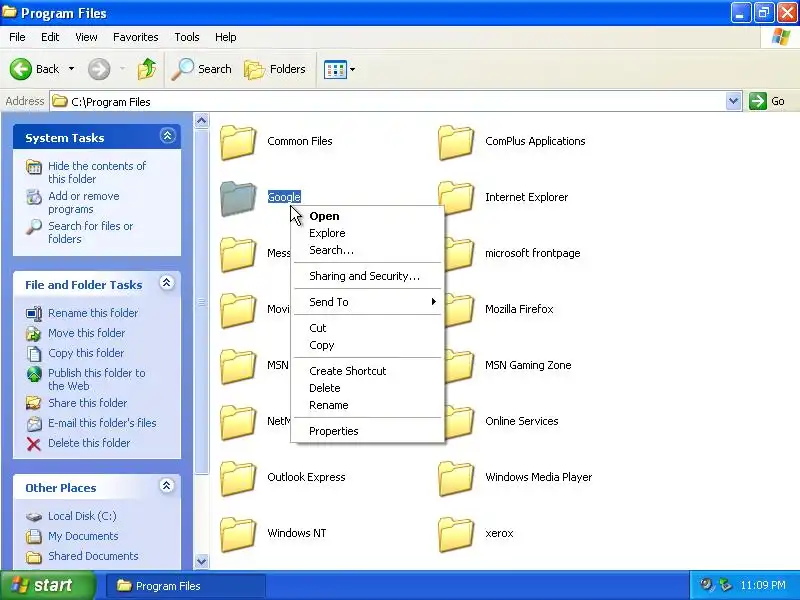Click Share this folder link
The image size is (800, 600).
[87, 403]
